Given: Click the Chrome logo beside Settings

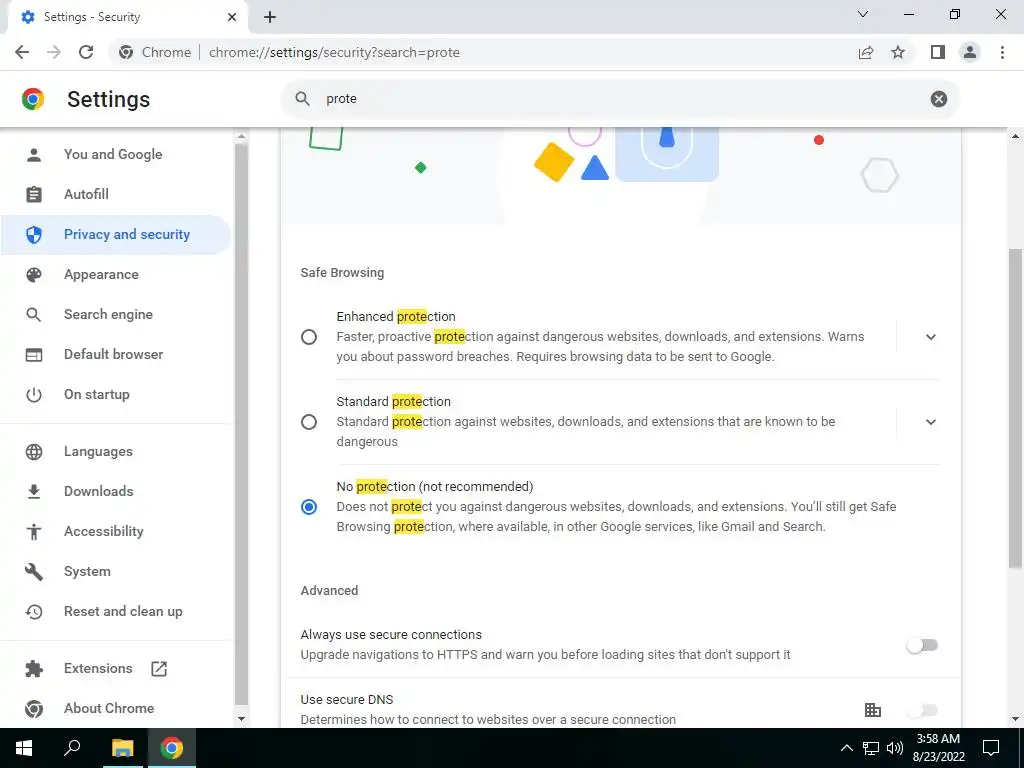Looking at the screenshot, I should click(33, 99).
